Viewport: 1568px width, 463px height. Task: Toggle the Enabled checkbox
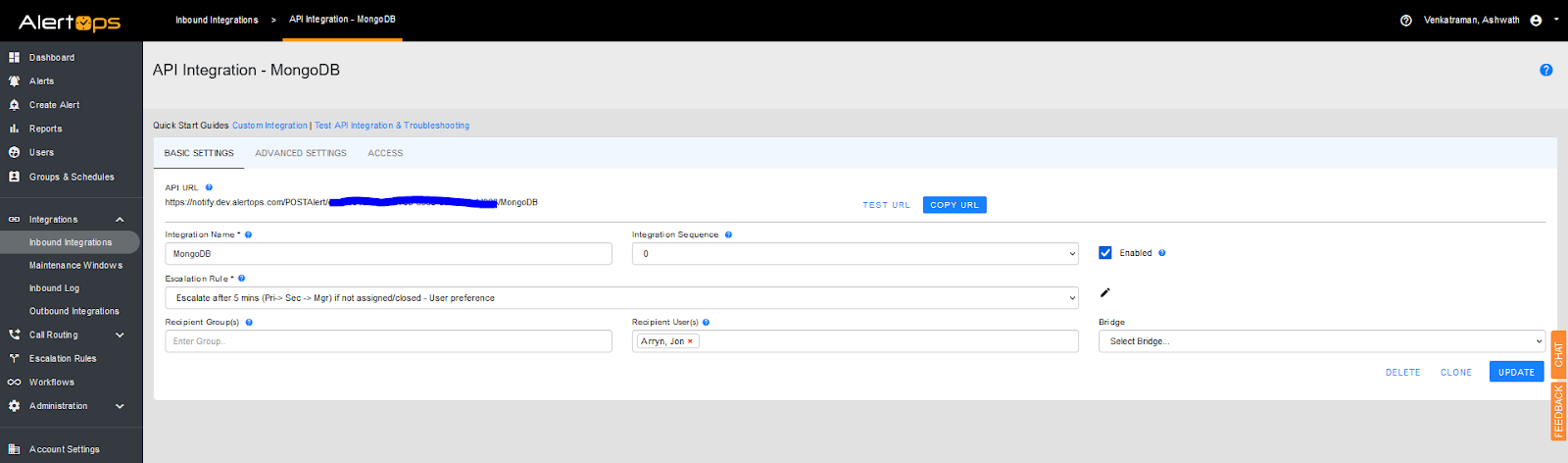[x=1105, y=253]
